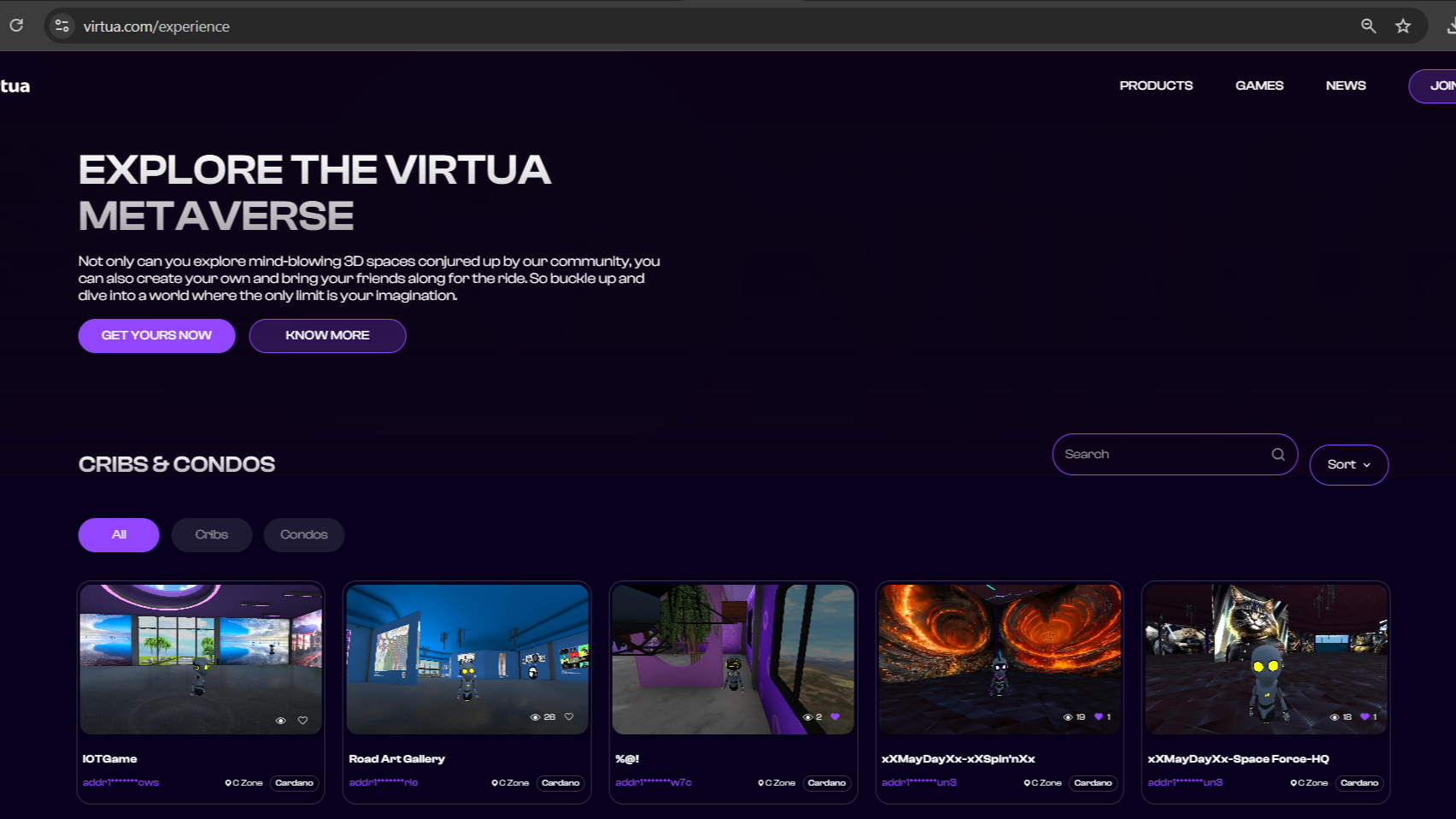
Task: Open the IOTGame space thumbnail
Action: click(201, 659)
